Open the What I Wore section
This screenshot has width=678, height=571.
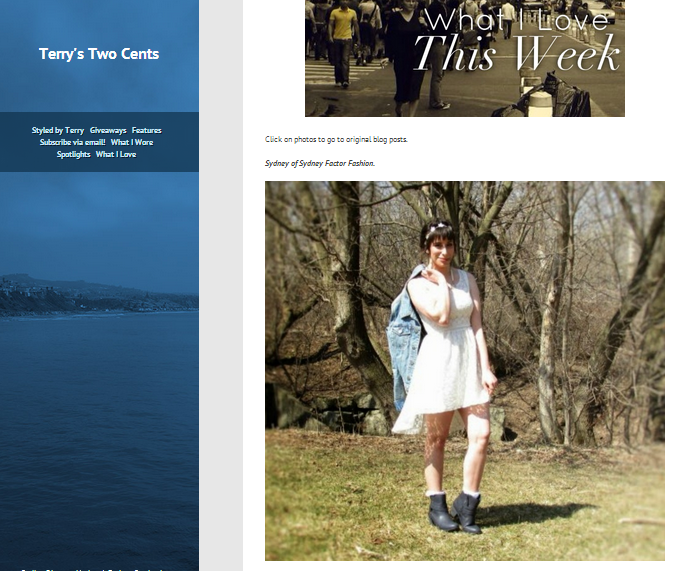click(x=132, y=142)
